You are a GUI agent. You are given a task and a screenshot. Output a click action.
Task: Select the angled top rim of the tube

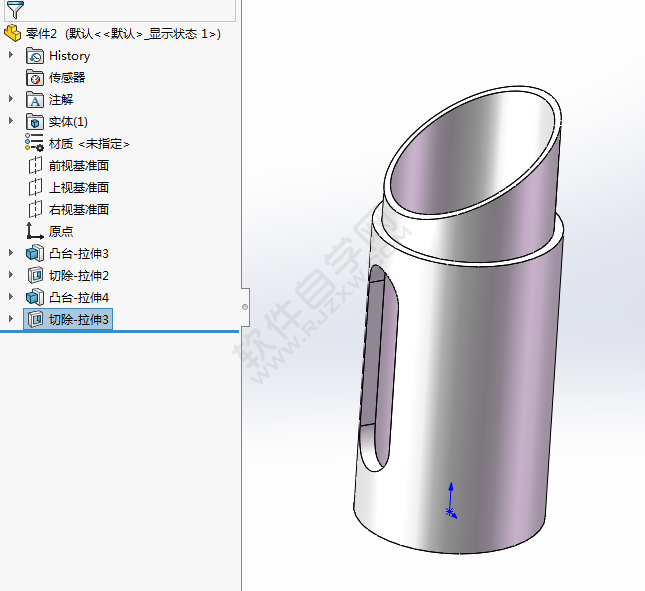pos(473,151)
